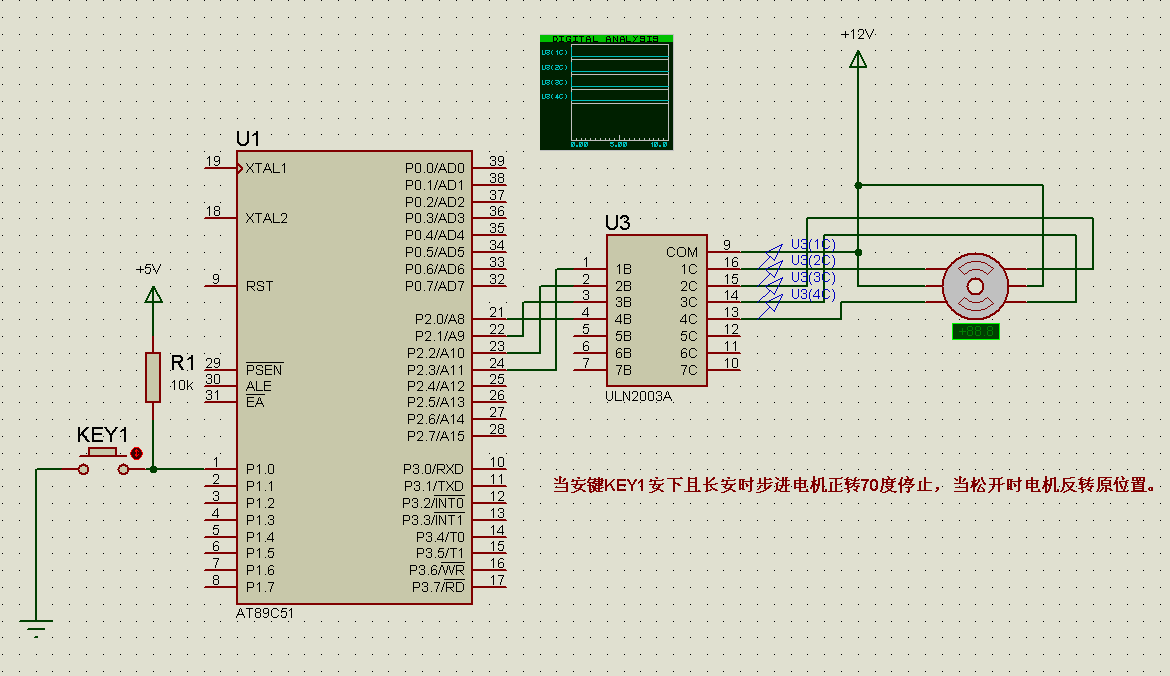Viewport: 1170px width, 676px height.
Task: Click the XTAL1 pin label on U1
Action: click(266, 168)
